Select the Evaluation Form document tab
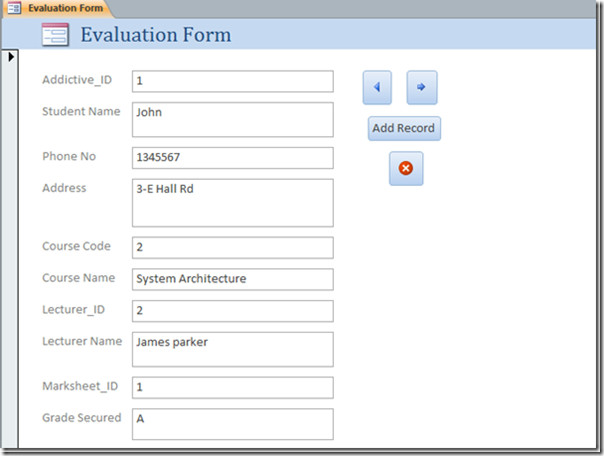The width and height of the screenshot is (604, 456). (x=58, y=8)
